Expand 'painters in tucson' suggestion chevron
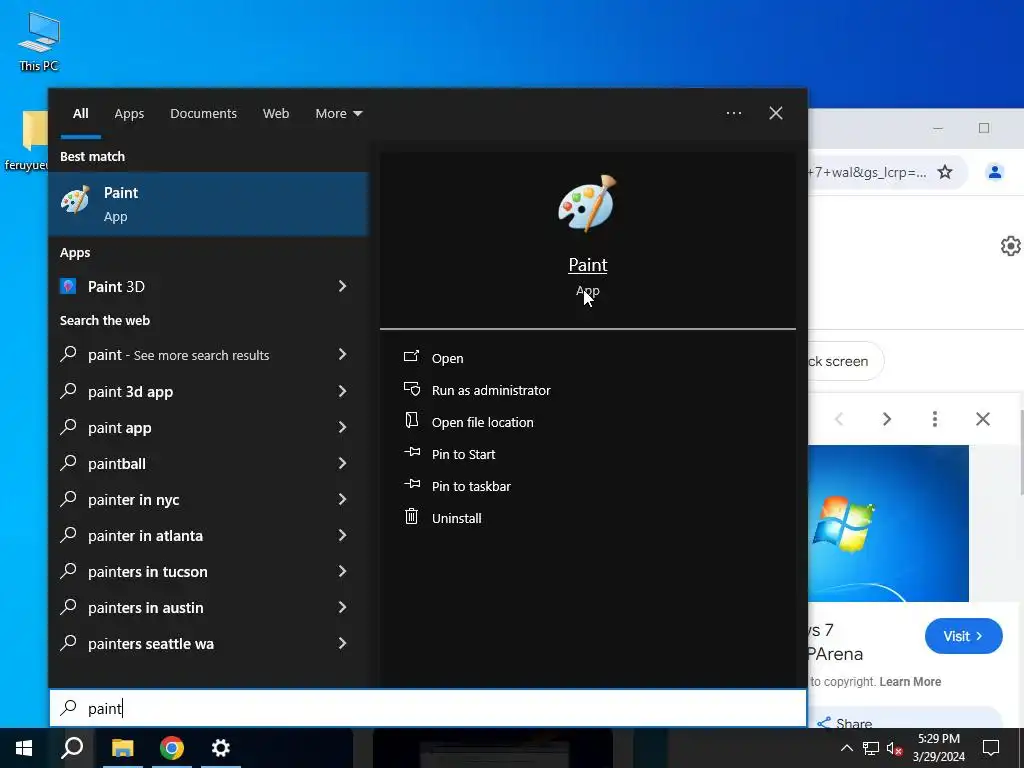Image resolution: width=1024 pixels, height=768 pixels. coord(342,571)
